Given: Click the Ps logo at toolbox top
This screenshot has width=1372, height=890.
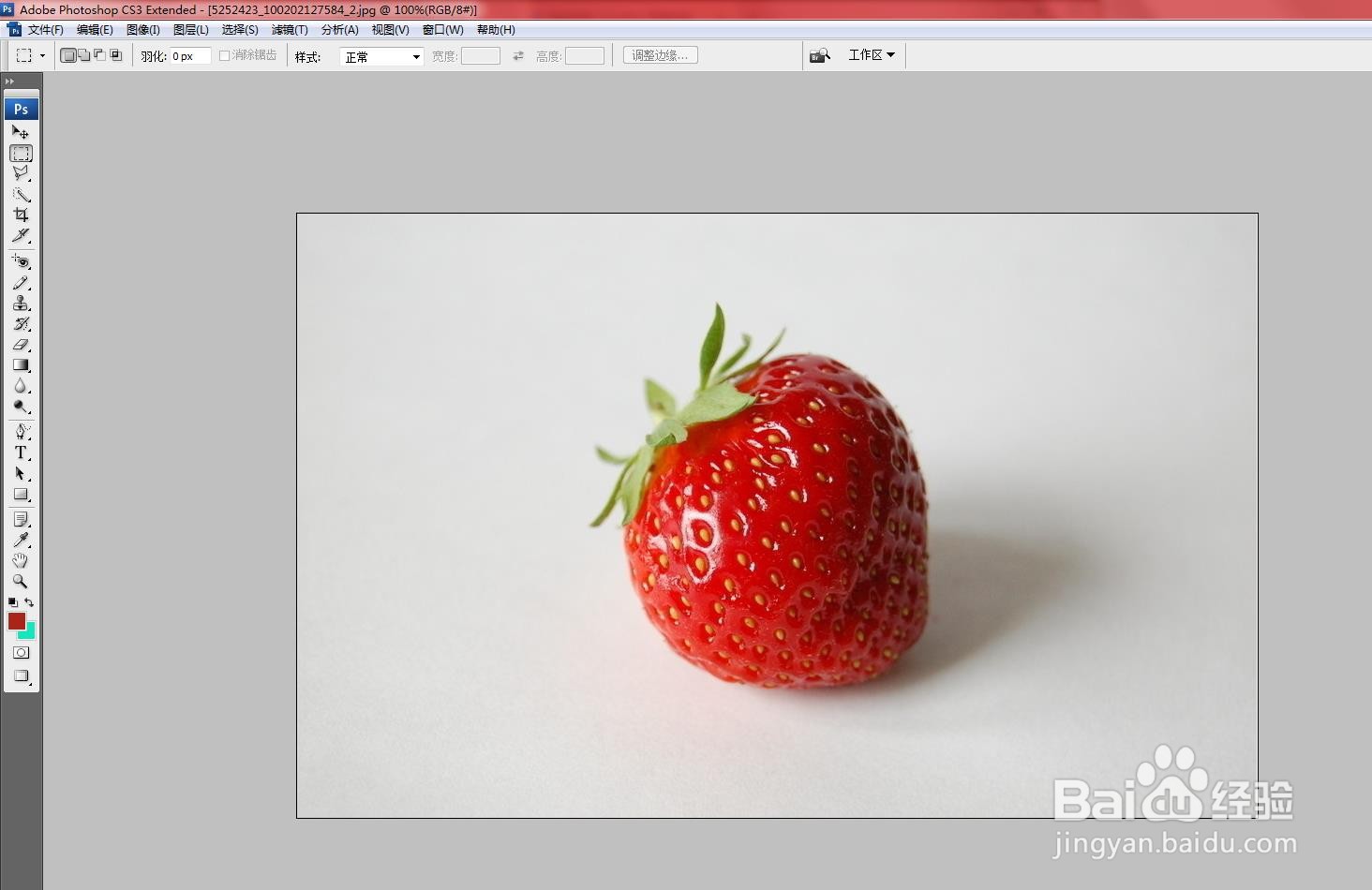Looking at the screenshot, I should (22, 109).
